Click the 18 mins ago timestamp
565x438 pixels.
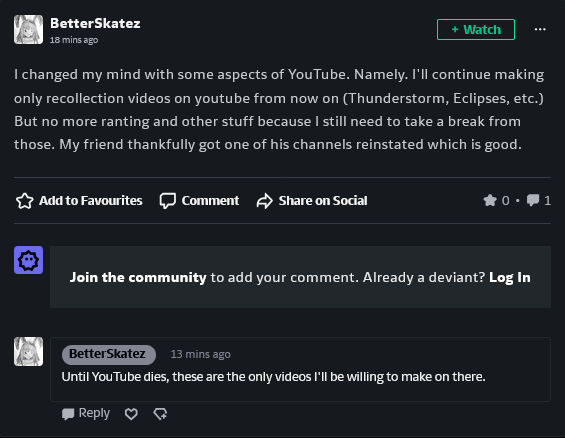(x=74, y=40)
